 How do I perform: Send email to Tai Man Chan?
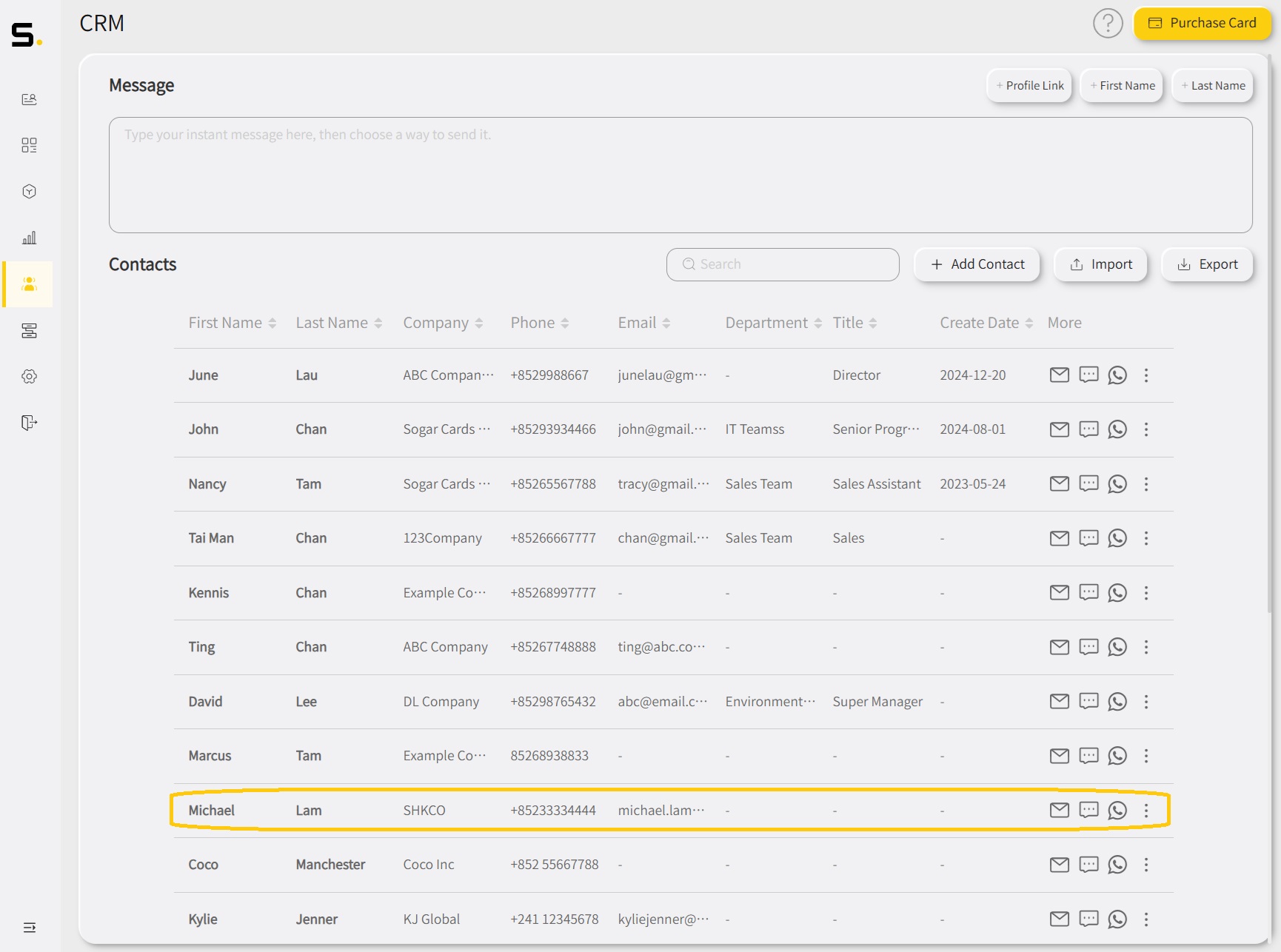[1060, 538]
